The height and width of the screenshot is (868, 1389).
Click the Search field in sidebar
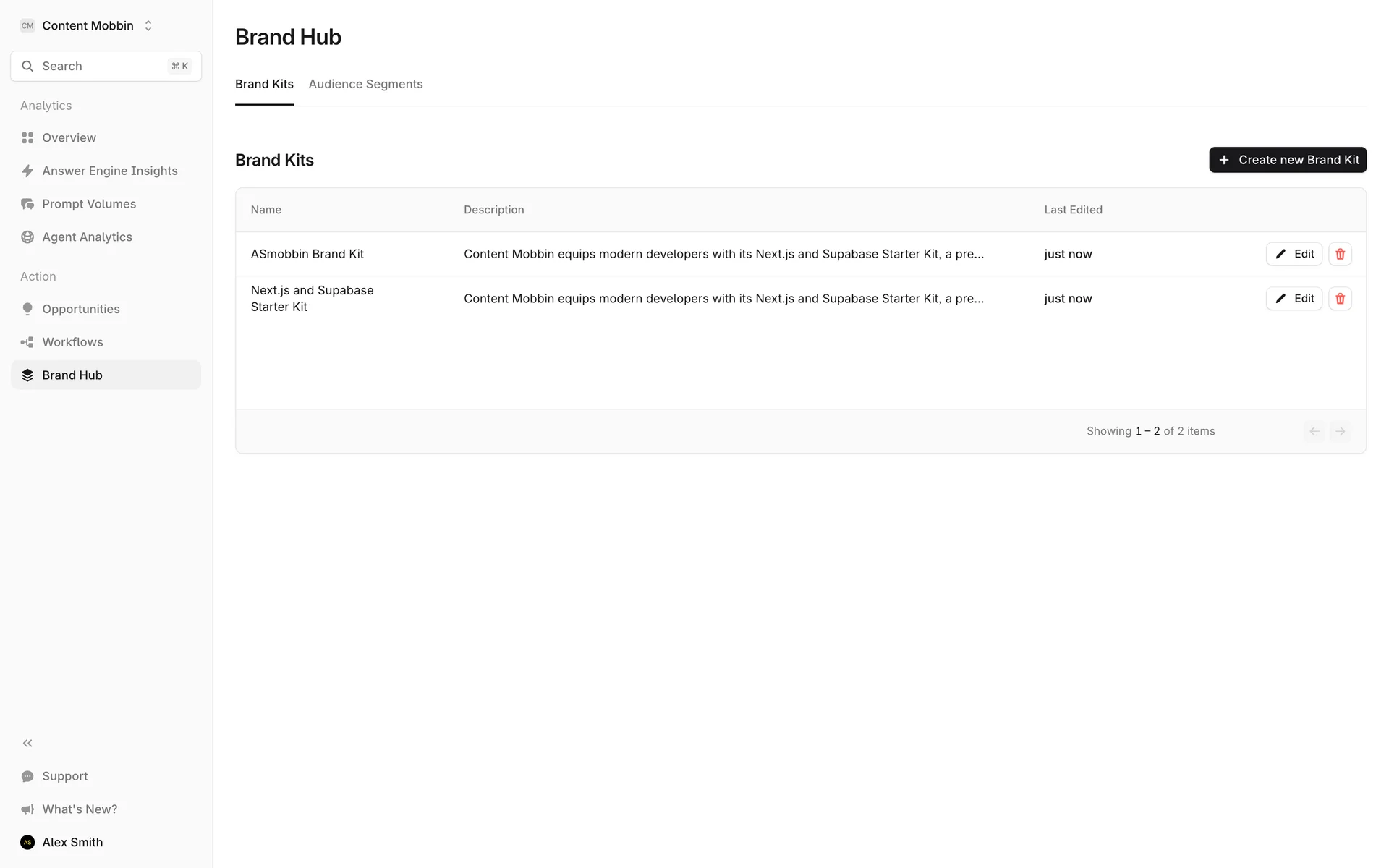pyautogui.click(x=106, y=67)
